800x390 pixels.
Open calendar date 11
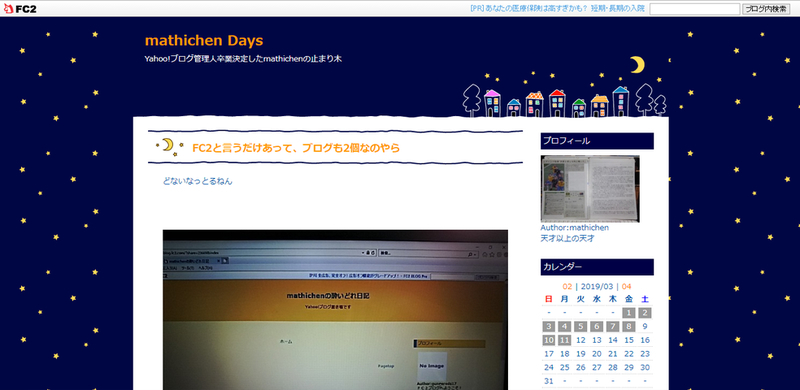pyautogui.click(x=564, y=340)
